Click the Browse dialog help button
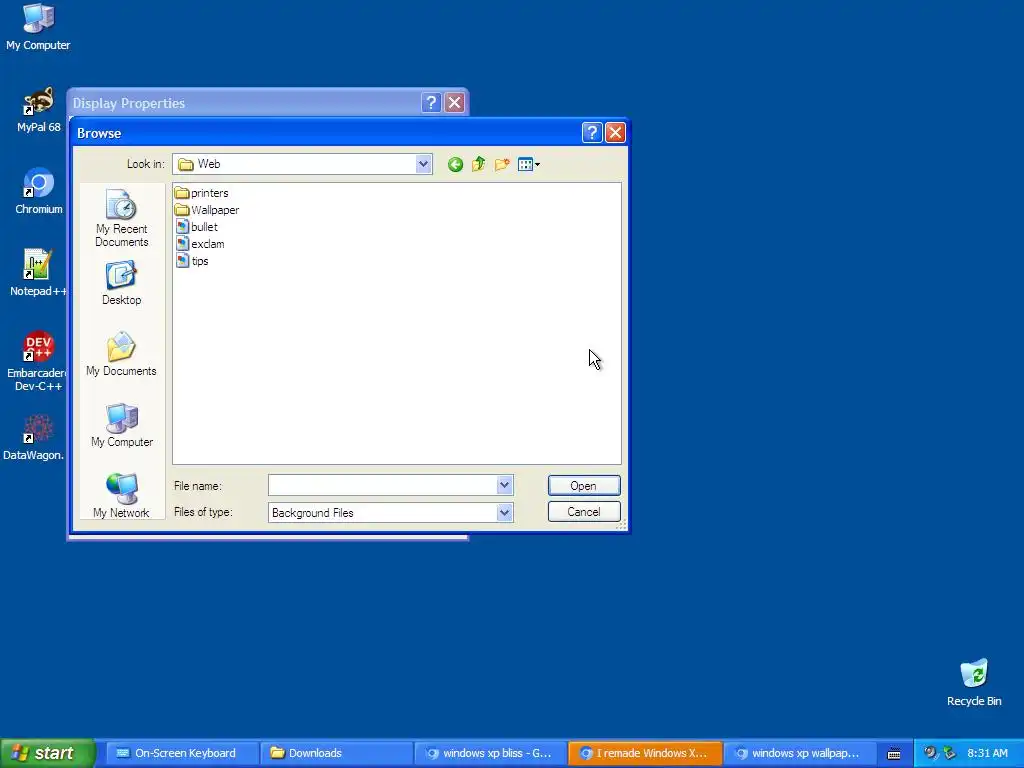The height and width of the screenshot is (768, 1024). tap(592, 133)
